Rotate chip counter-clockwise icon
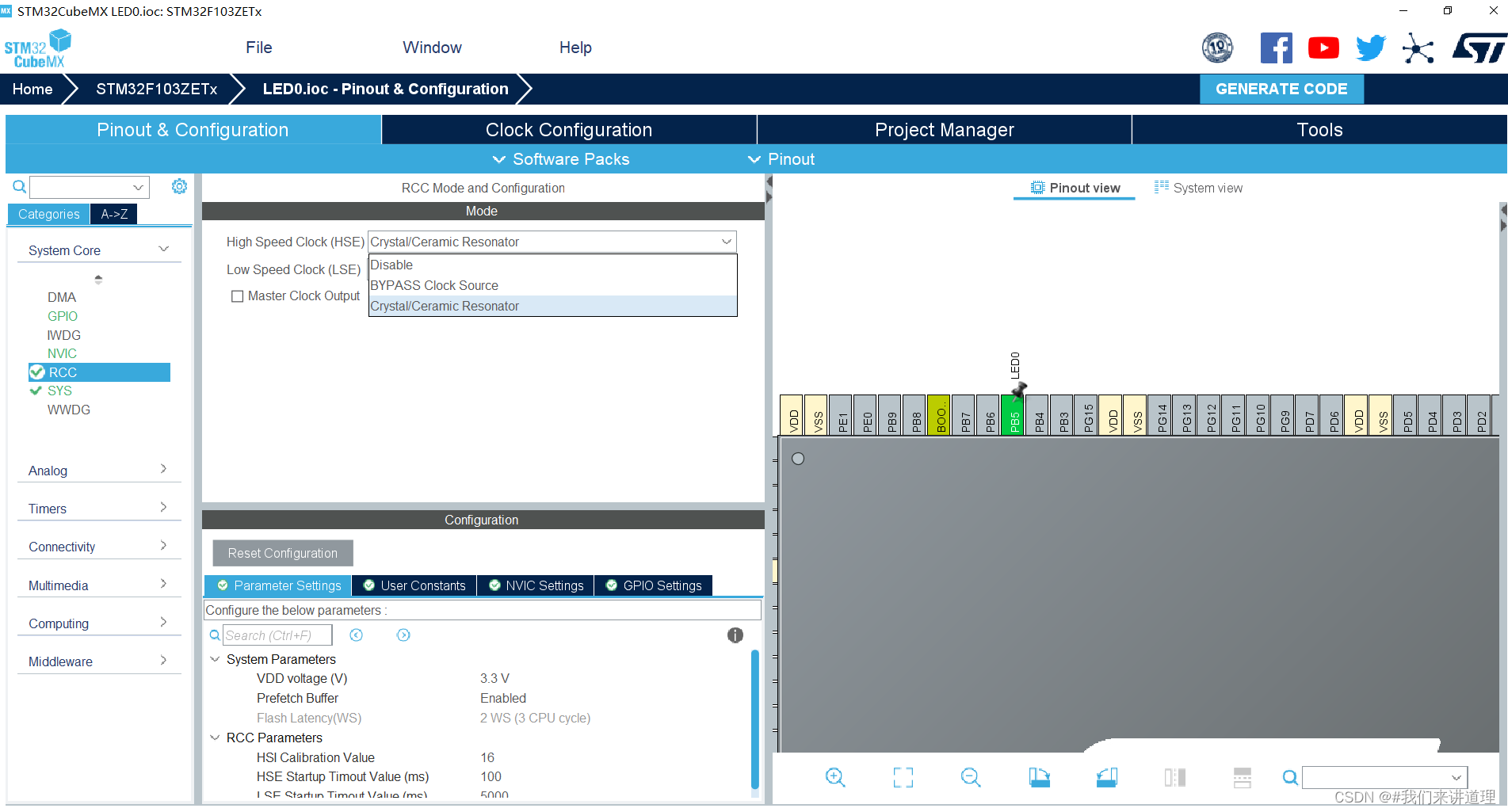 pyautogui.click(x=1107, y=777)
